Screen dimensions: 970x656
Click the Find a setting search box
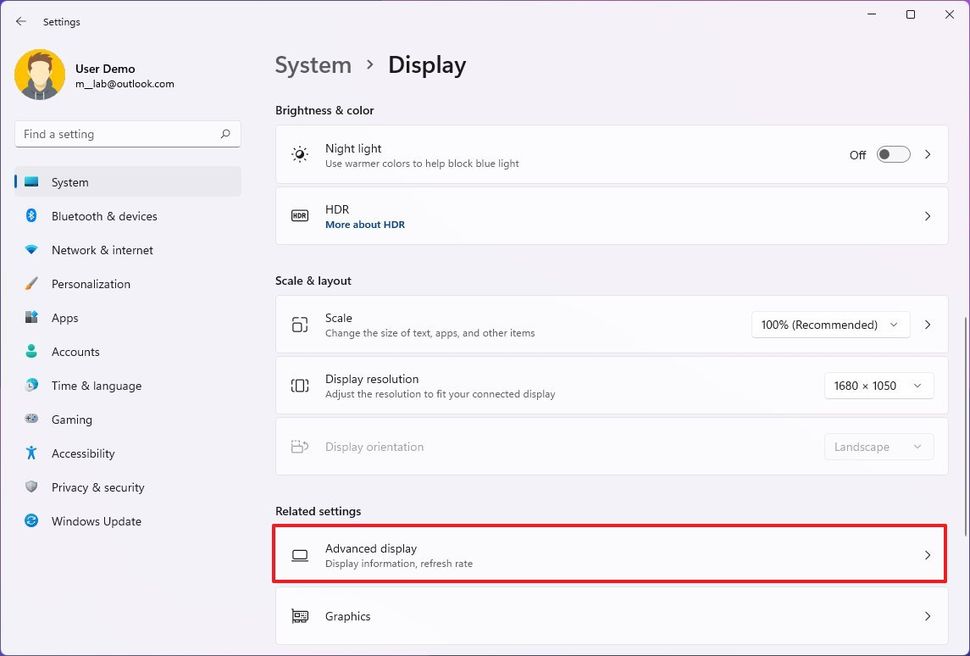(x=115, y=134)
